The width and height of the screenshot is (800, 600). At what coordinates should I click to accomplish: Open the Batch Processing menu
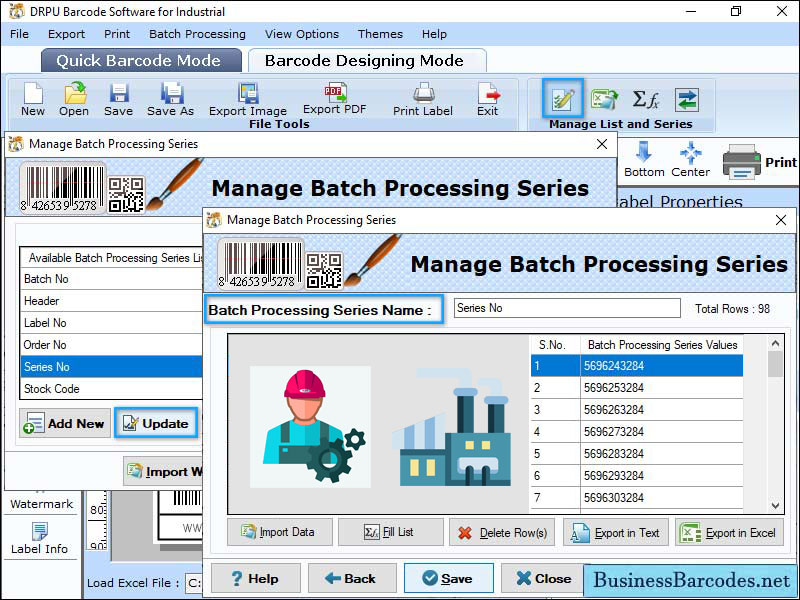(197, 34)
